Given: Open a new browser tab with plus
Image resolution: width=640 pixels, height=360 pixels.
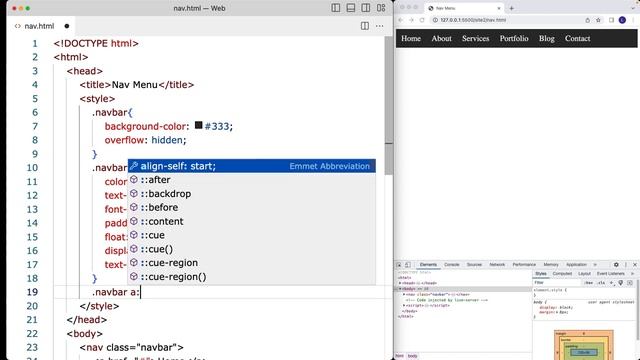Looking at the screenshot, I should [x=511, y=8].
